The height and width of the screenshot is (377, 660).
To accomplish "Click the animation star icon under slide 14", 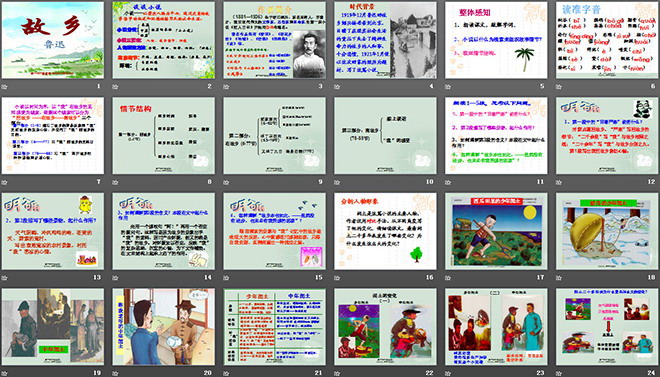I will 115,278.
